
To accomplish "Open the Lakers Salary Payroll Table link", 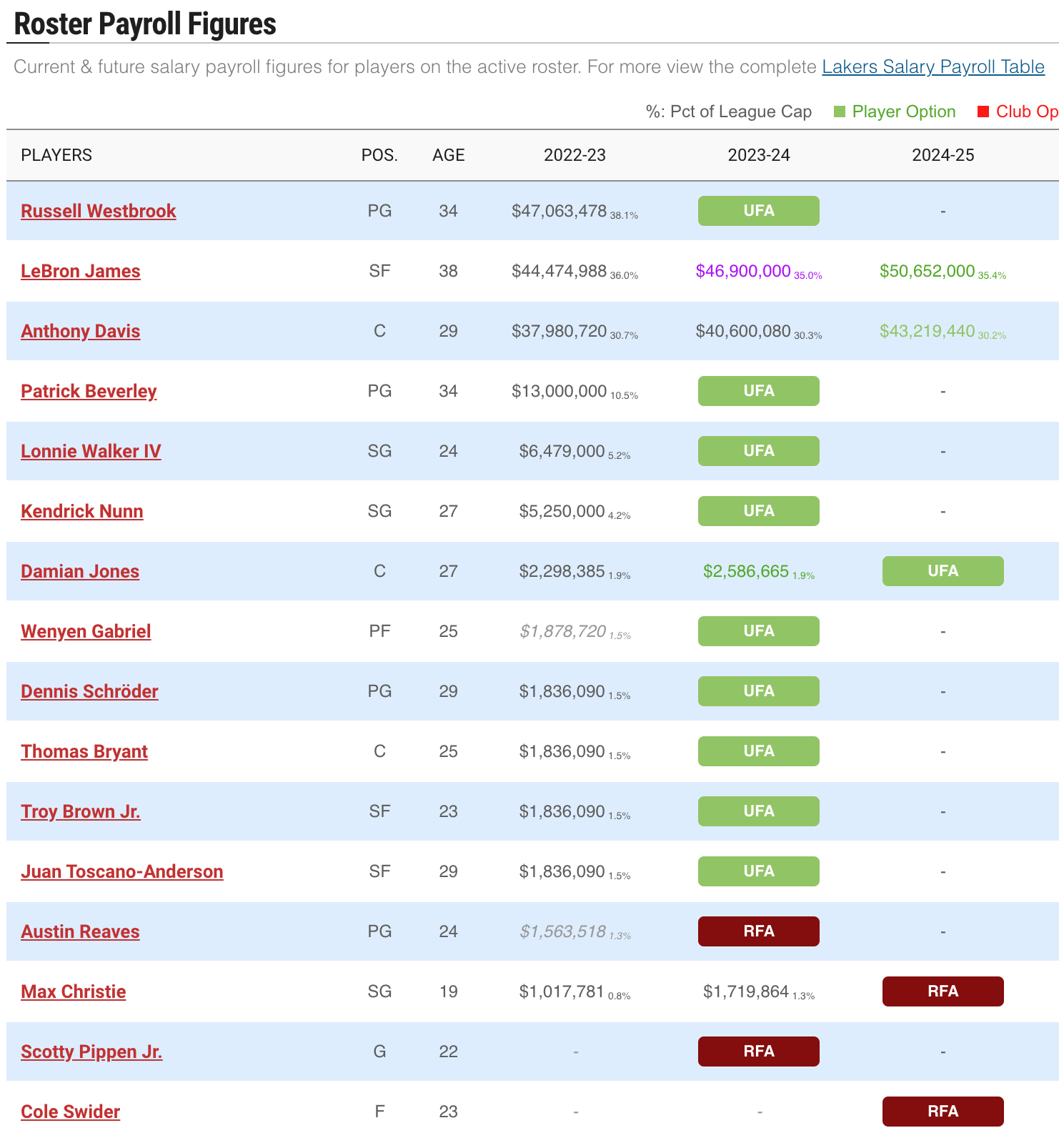I will click(x=933, y=67).
